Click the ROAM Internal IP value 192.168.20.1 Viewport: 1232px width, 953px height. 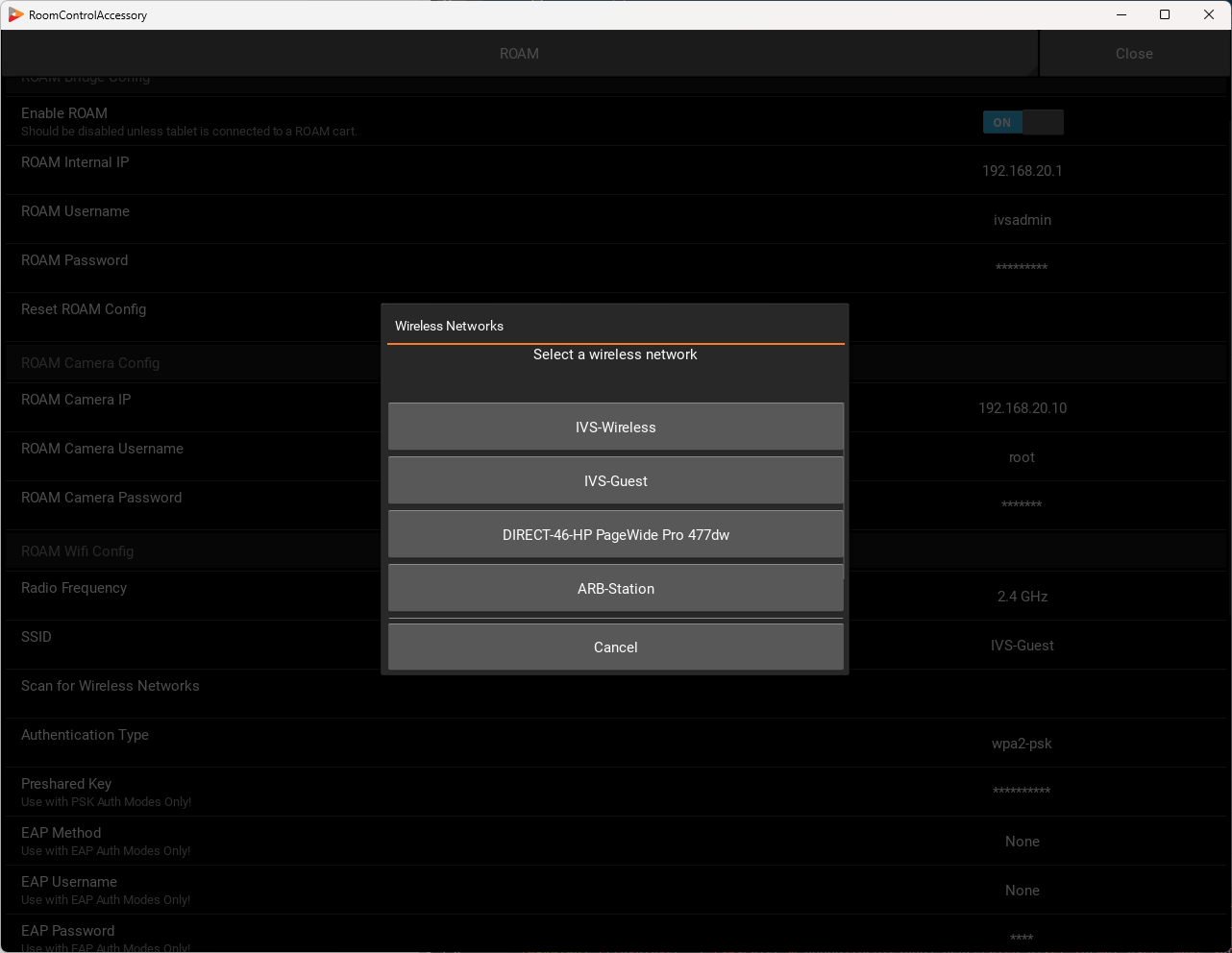coord(1022,171)
